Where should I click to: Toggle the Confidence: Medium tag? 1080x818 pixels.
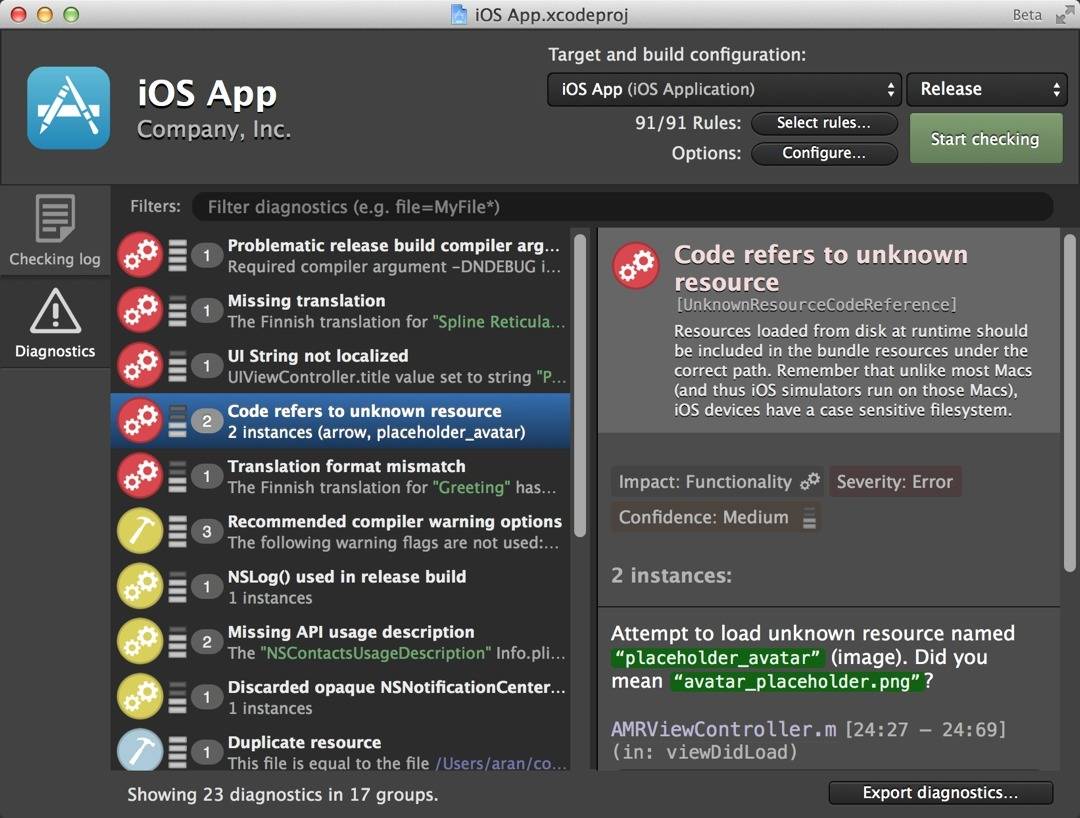pos(716,518)
